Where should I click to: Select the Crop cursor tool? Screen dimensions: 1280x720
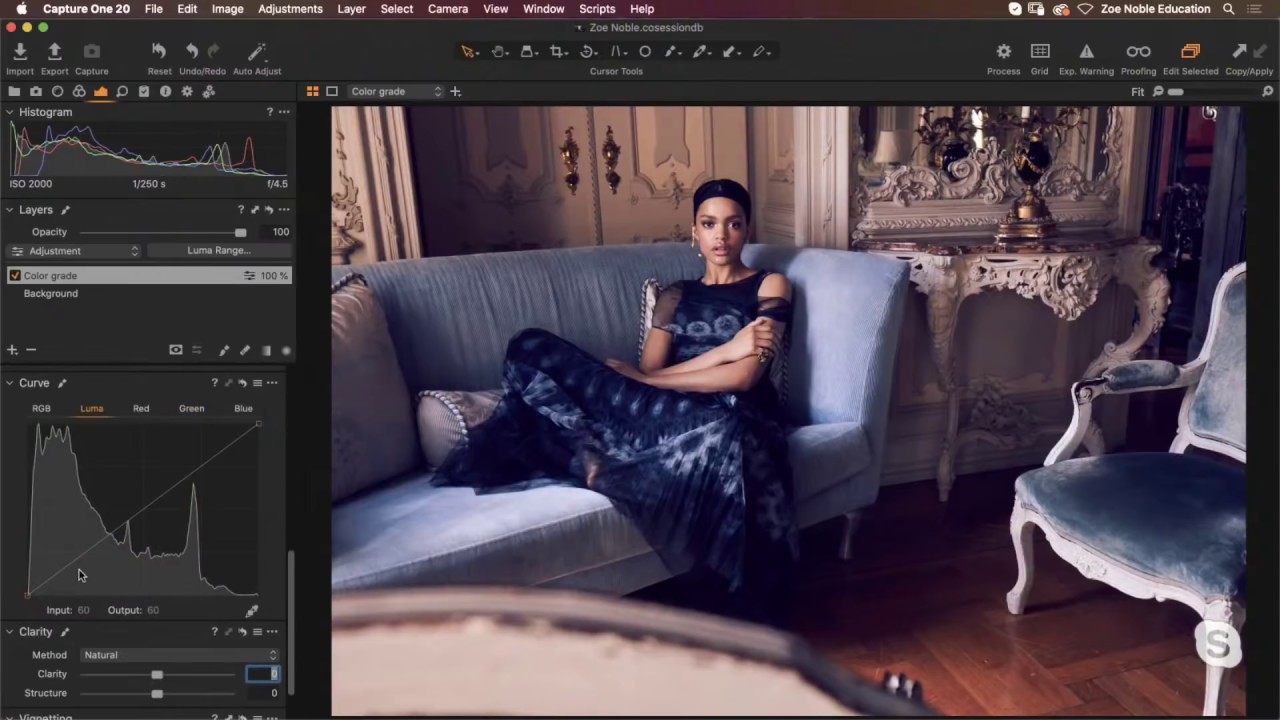tap(557, 51)
